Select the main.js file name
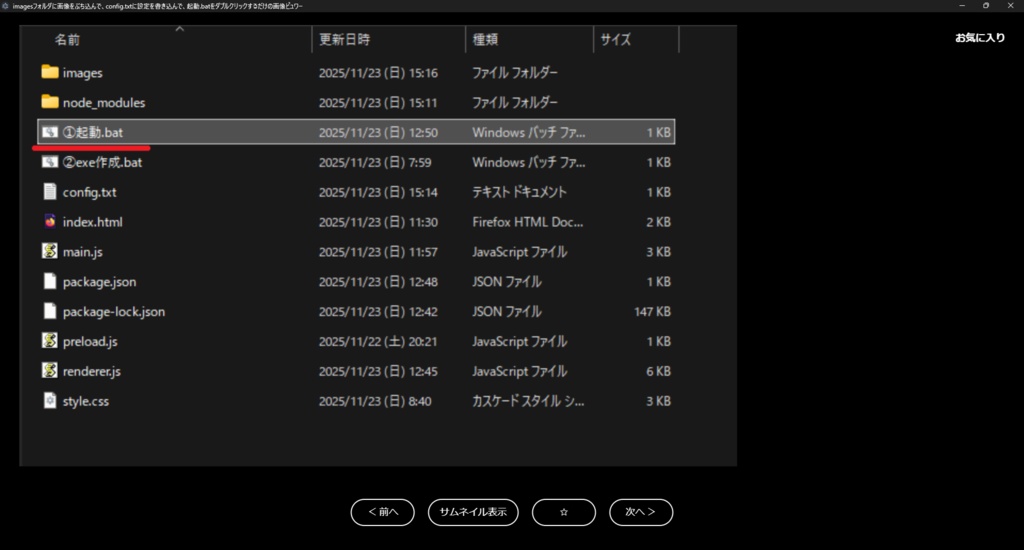 (x=82, y=251)
